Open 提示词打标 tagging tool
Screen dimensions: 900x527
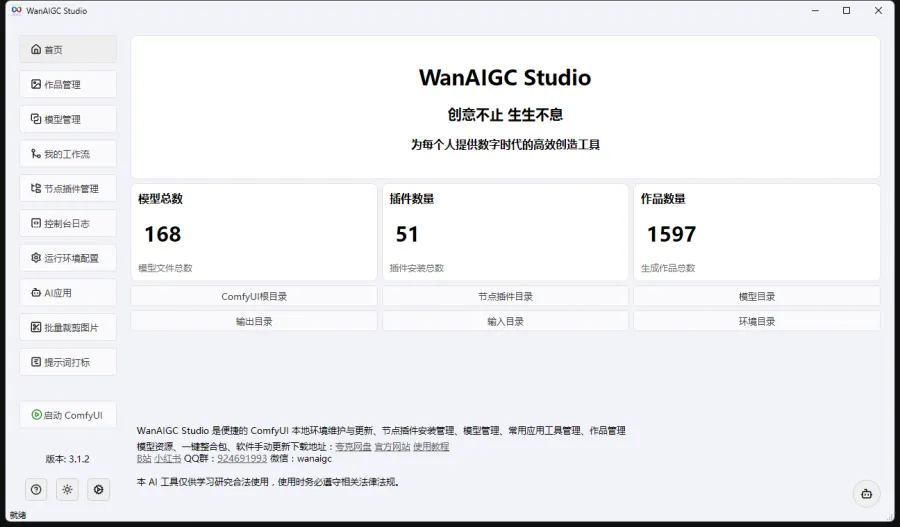[68, 362]
